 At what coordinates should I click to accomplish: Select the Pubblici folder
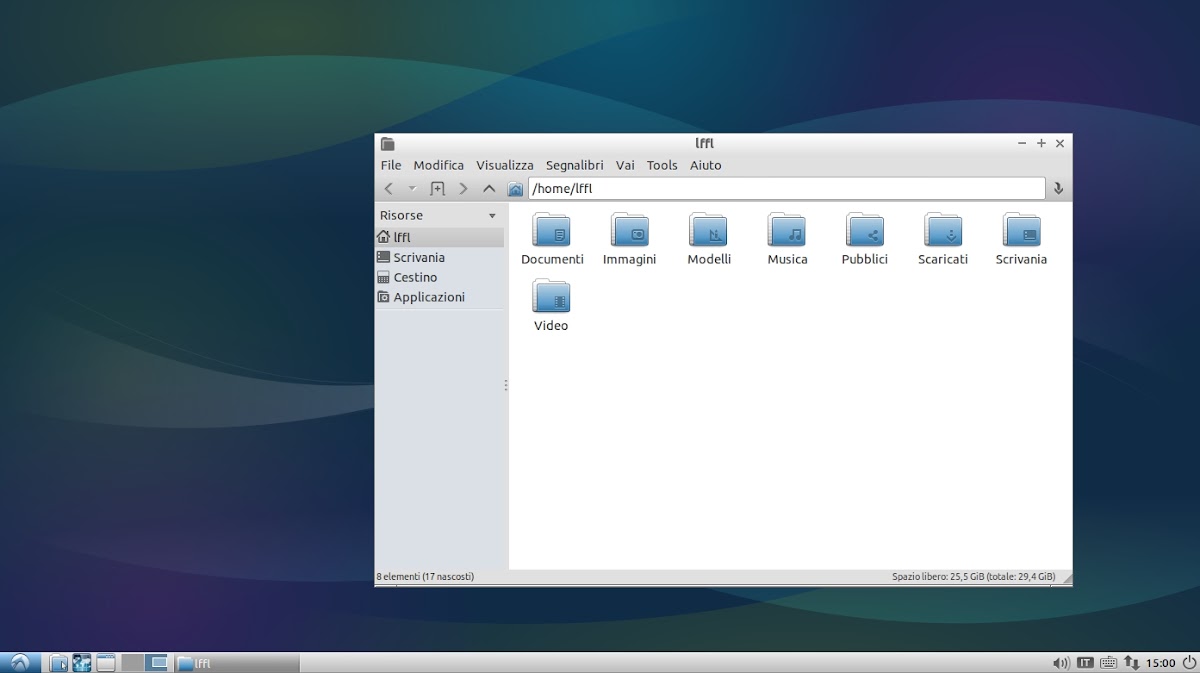865,239
